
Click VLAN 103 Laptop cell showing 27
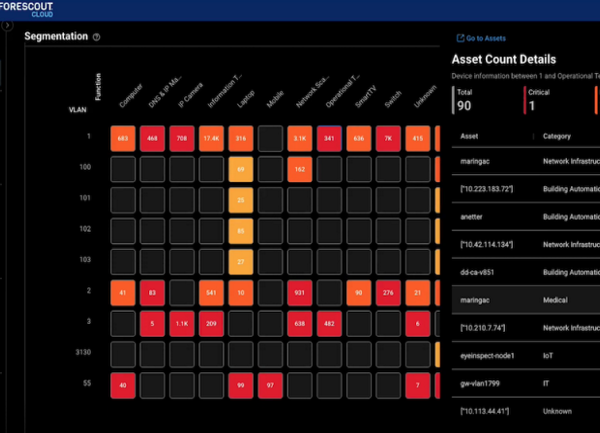click(240, 261)
